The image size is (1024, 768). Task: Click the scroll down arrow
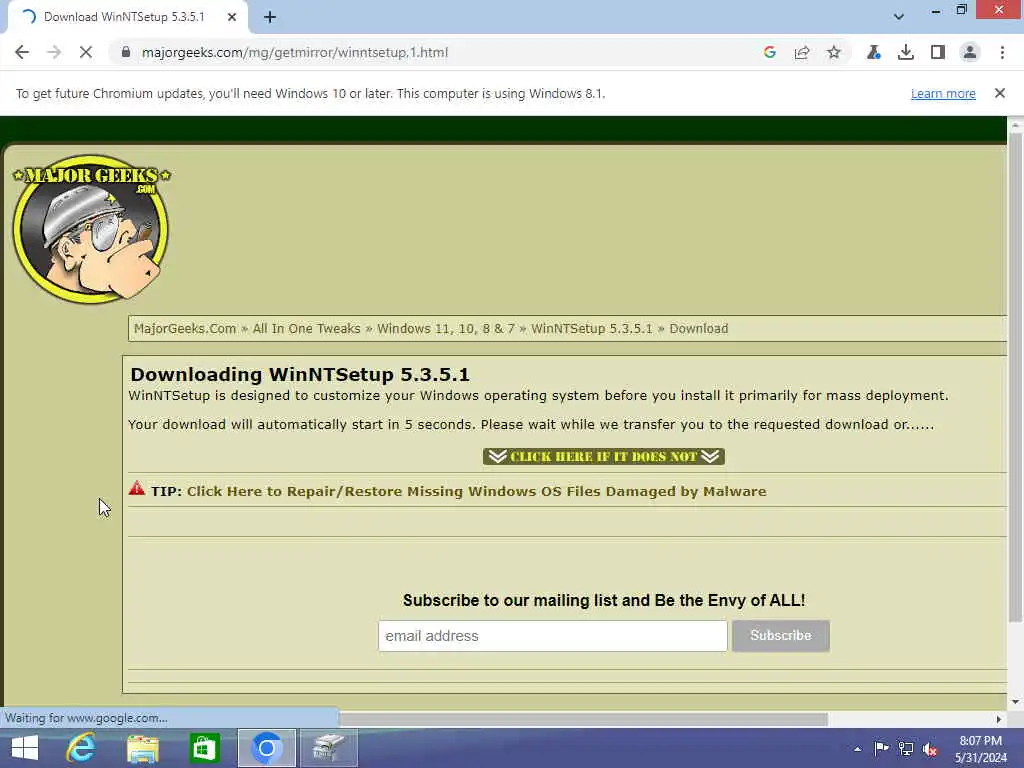[x=1016, y=702]
